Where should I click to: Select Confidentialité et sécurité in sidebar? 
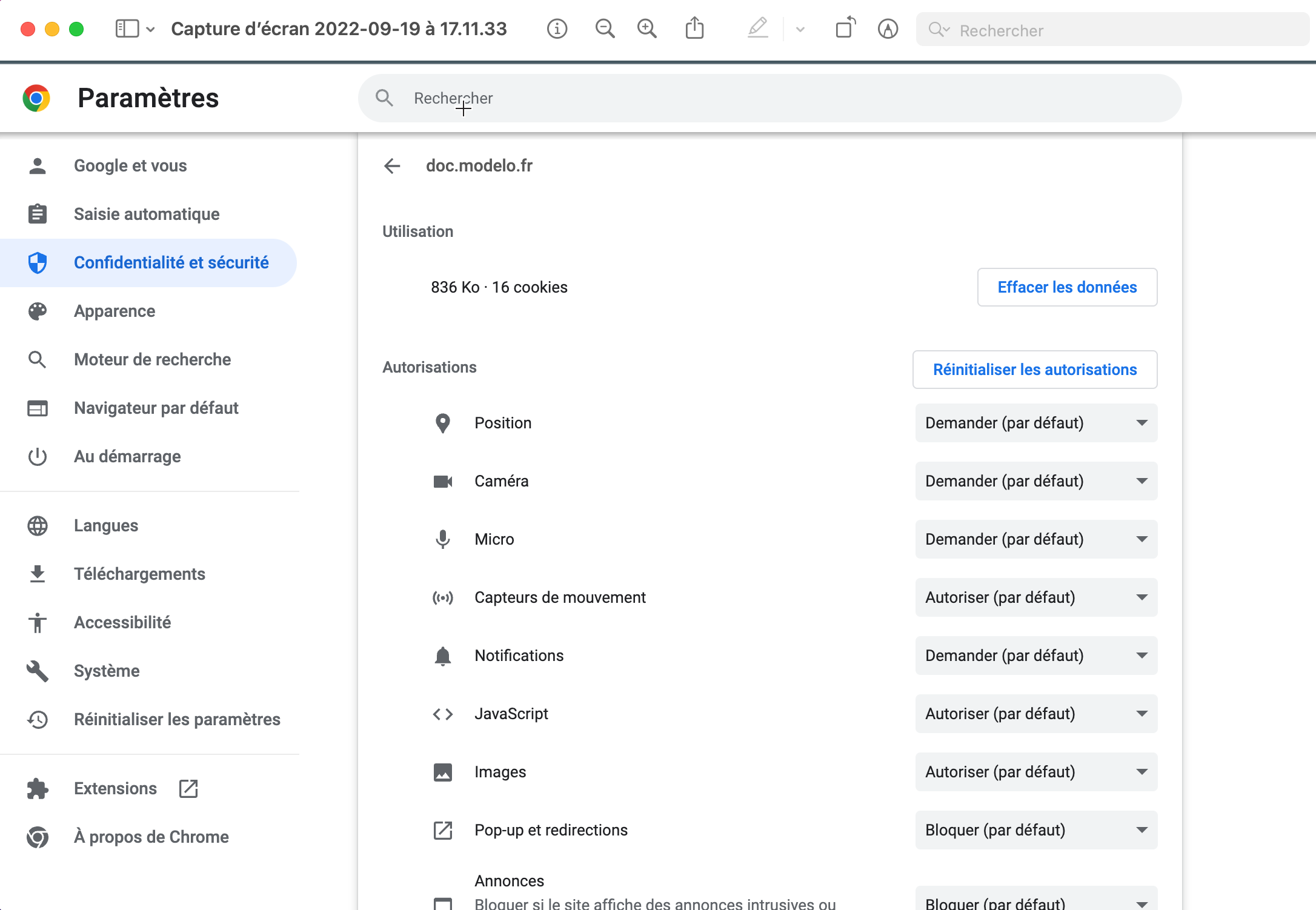[171, 262]
